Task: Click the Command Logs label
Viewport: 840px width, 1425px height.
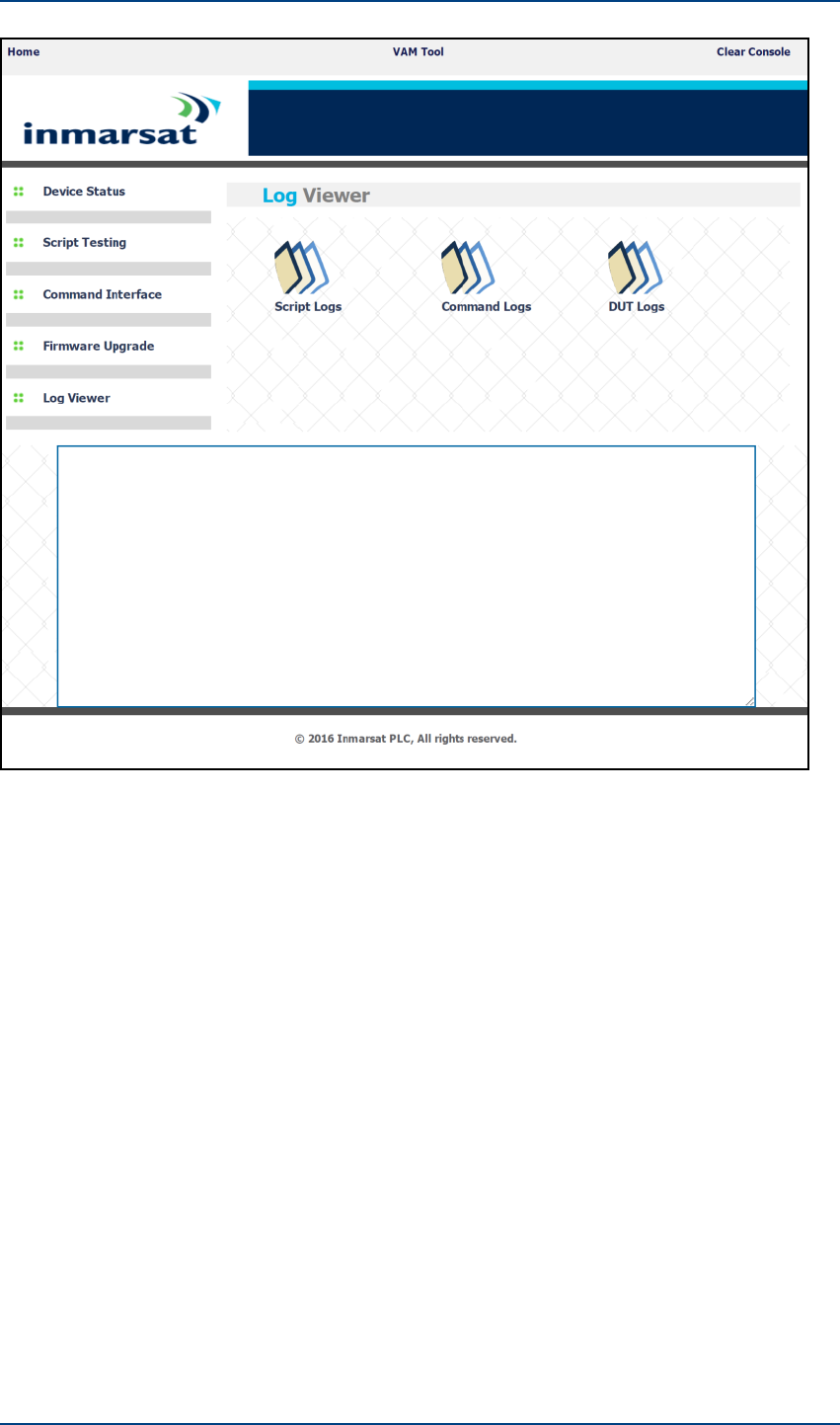Action: (486, 307)
